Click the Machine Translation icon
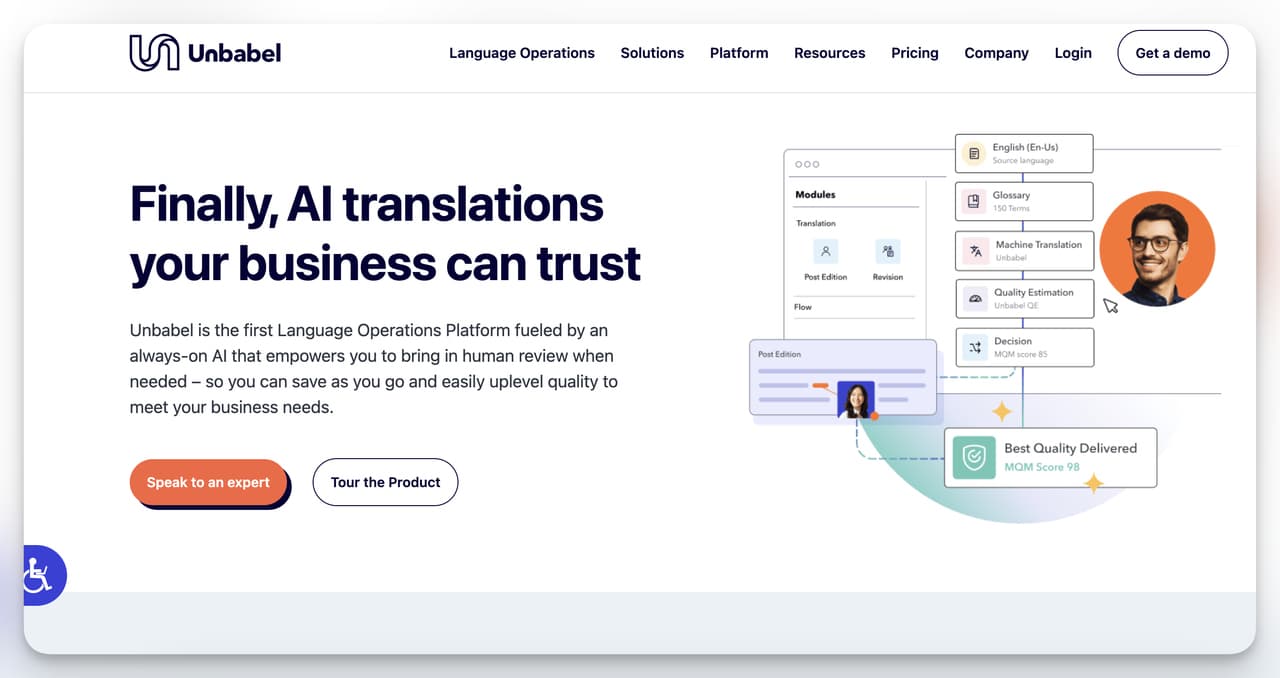Screen dimensions: 1280x678 click(974, 250)
